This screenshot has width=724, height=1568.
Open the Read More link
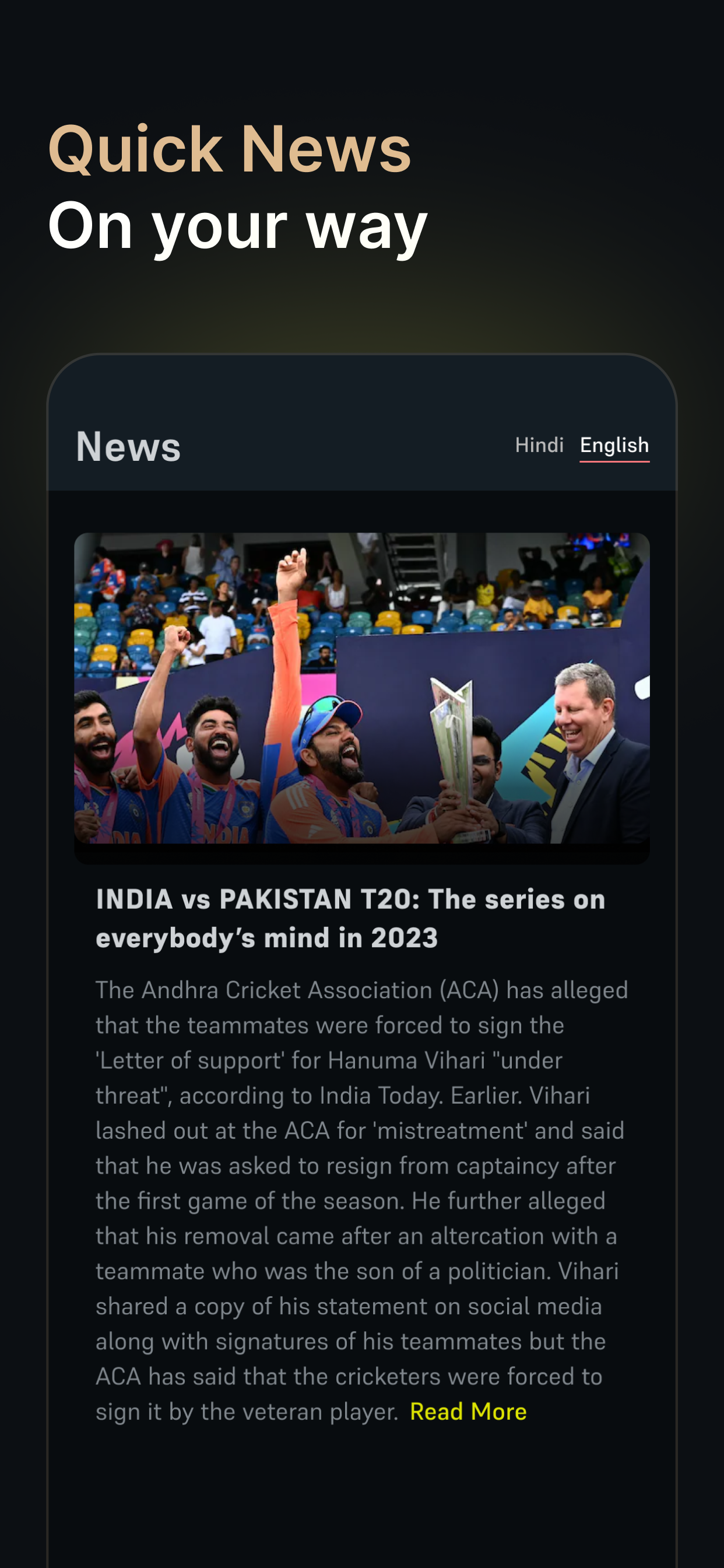[469, 1412]
